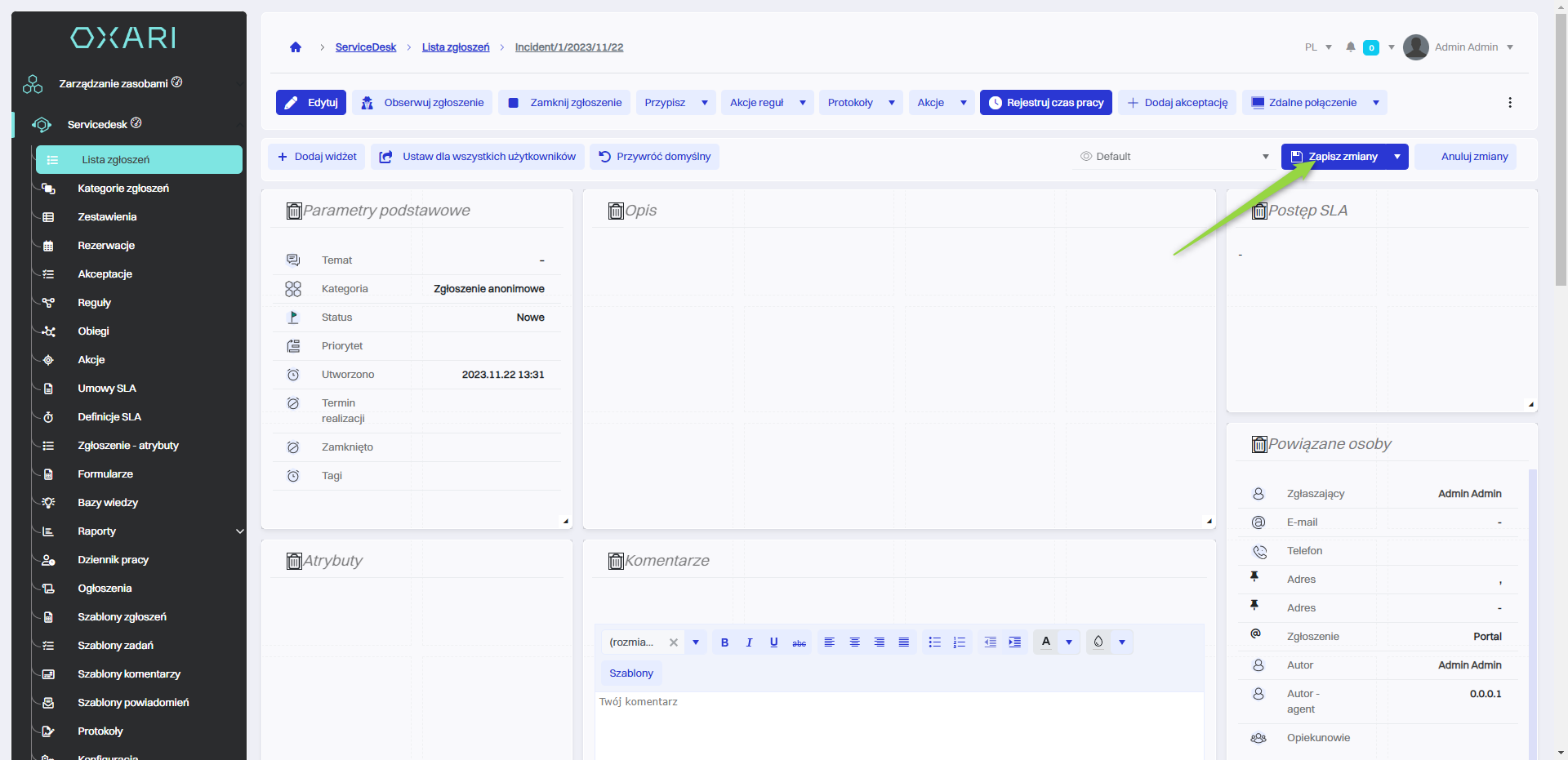Expand the Raporty sidebar submenu
Viewport: 1568px width, 760px height.
pyautogui.click(x=239, y=531)
